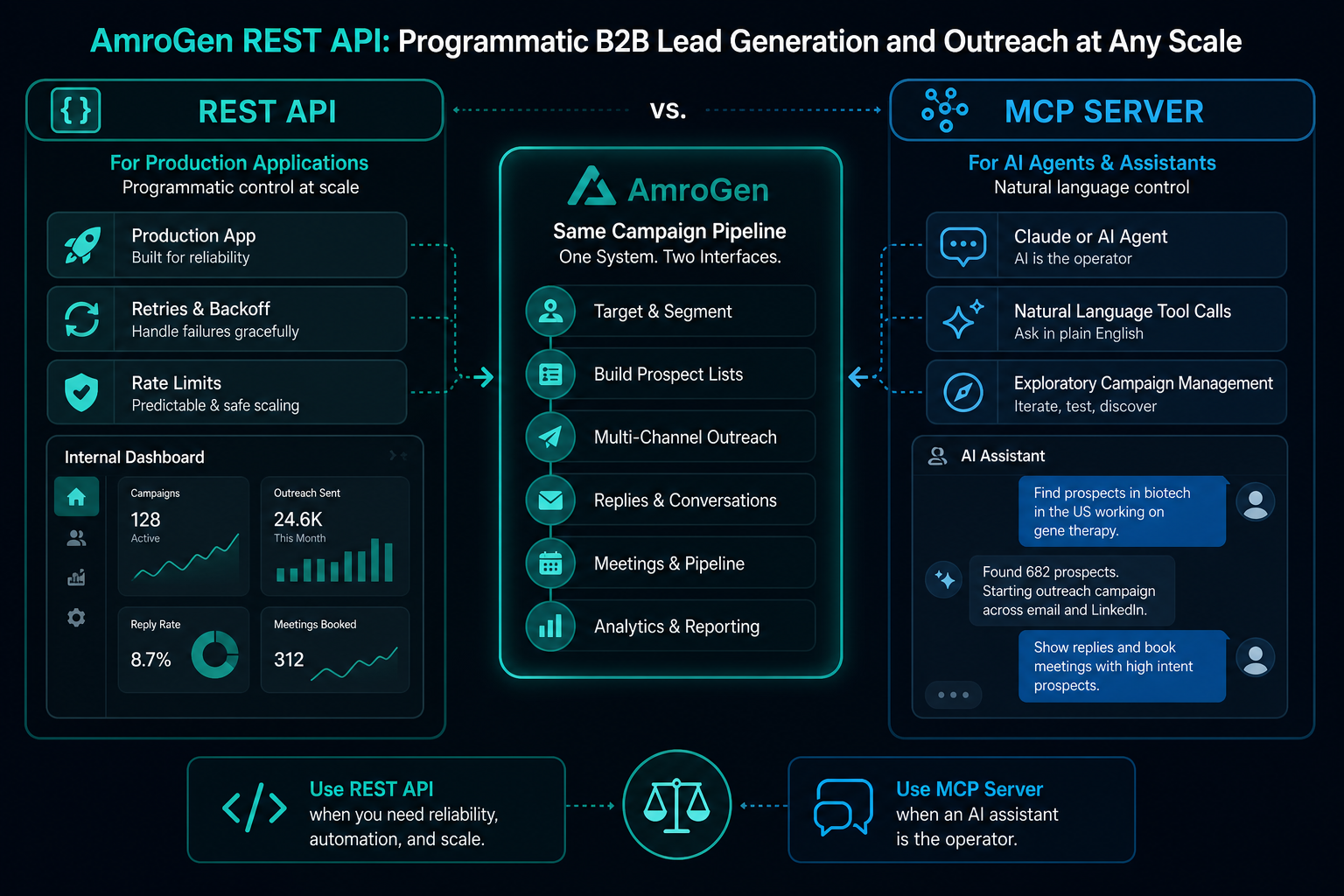This screenshot has height=896, width=1344.
Task: Select the Replies & Conversations step
Action: [x=670, y=500]
